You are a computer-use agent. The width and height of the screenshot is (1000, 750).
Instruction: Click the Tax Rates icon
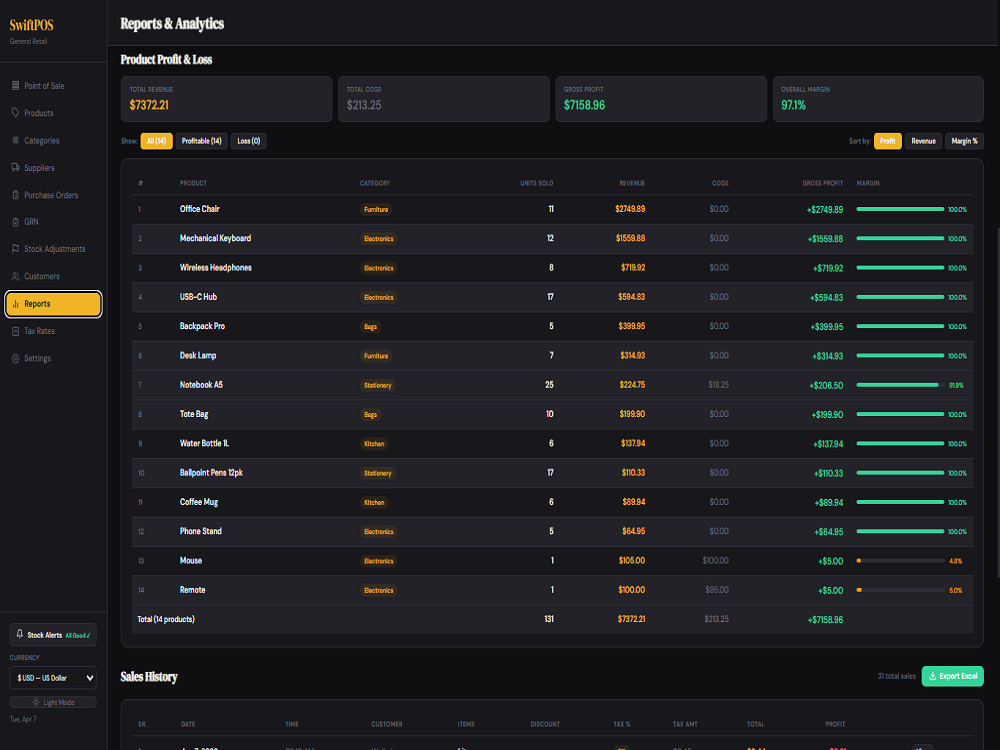[x=15, y=332]
